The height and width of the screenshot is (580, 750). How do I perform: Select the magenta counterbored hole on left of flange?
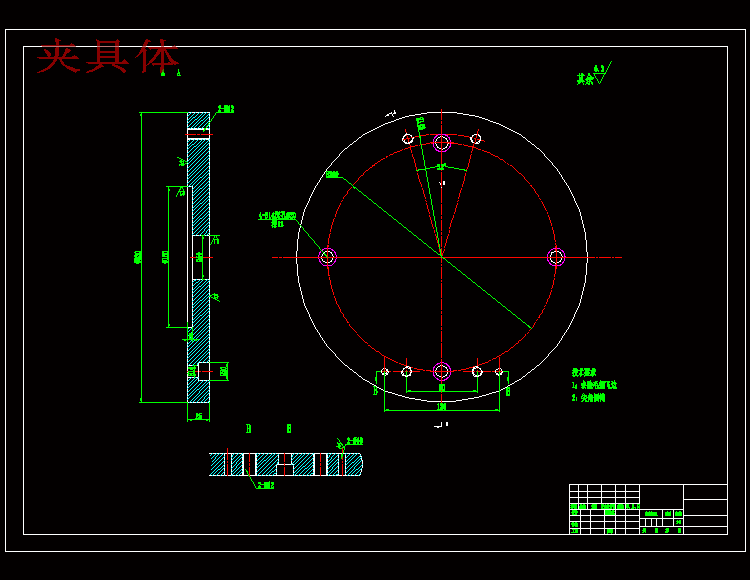(327, 257)
